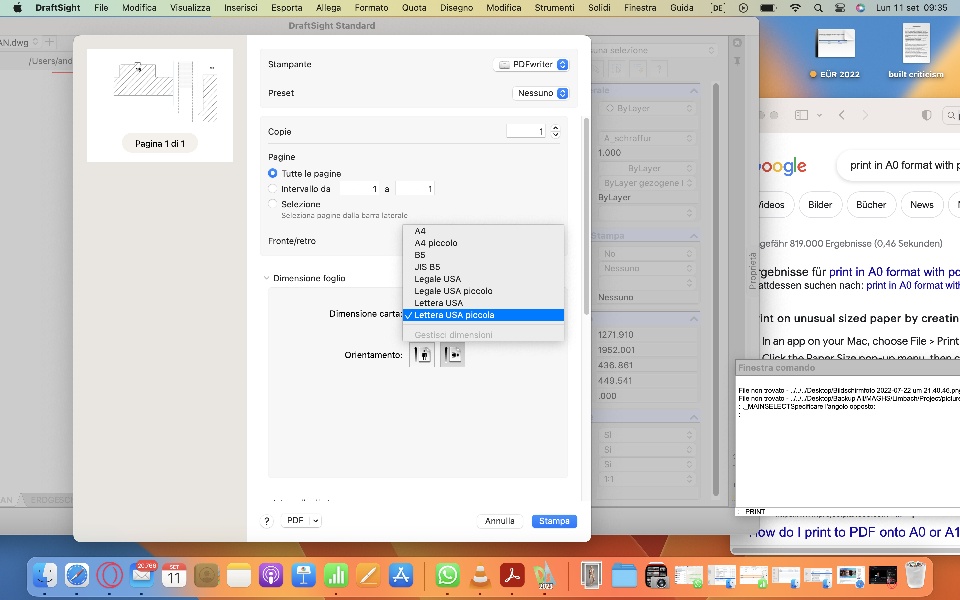This screenshot has height=600, width=960.
Task: Open Spotlight search in menu bar
Action: 818,8
